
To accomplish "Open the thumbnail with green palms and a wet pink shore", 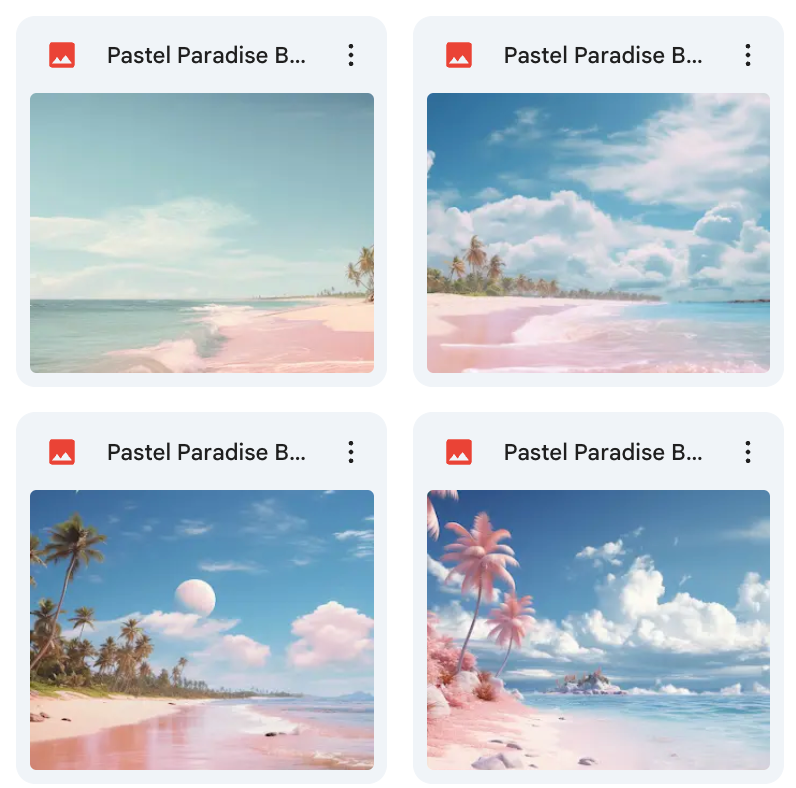I will click(x=202, y=630).
